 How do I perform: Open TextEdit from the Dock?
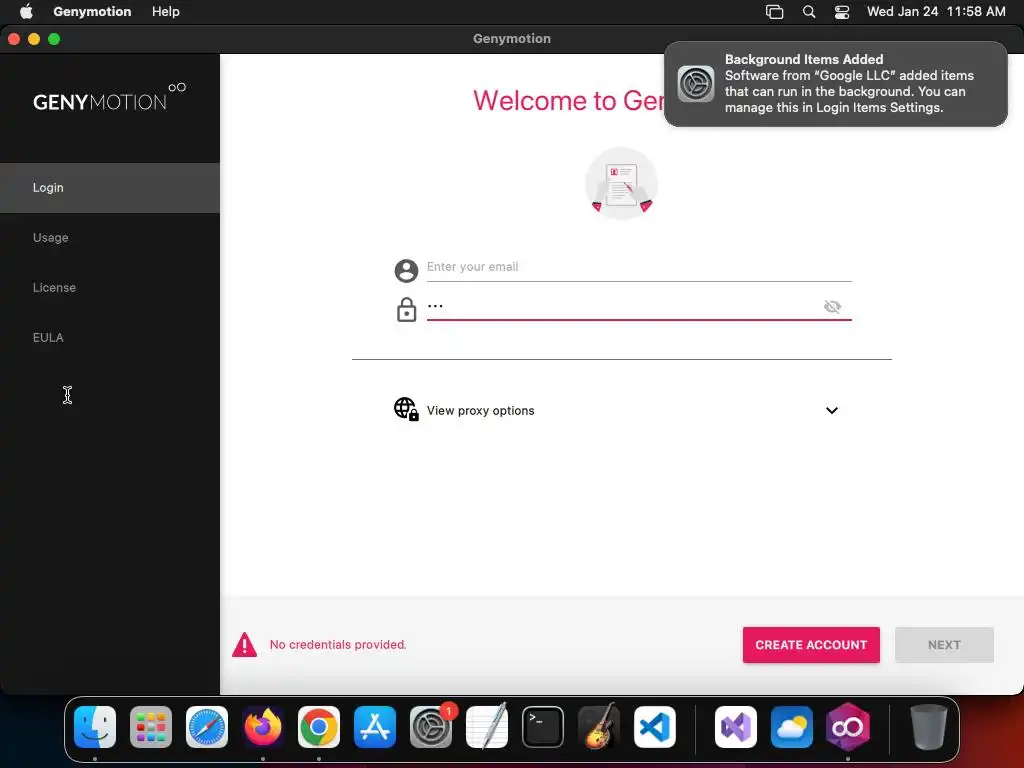tap(487, 727)
